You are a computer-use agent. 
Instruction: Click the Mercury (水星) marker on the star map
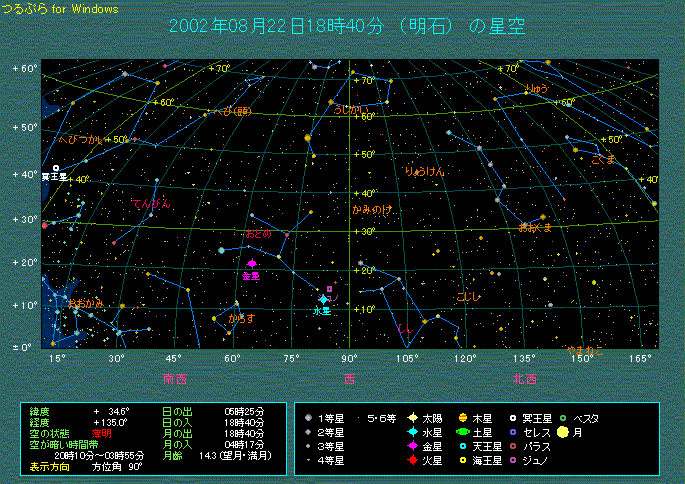323,299
